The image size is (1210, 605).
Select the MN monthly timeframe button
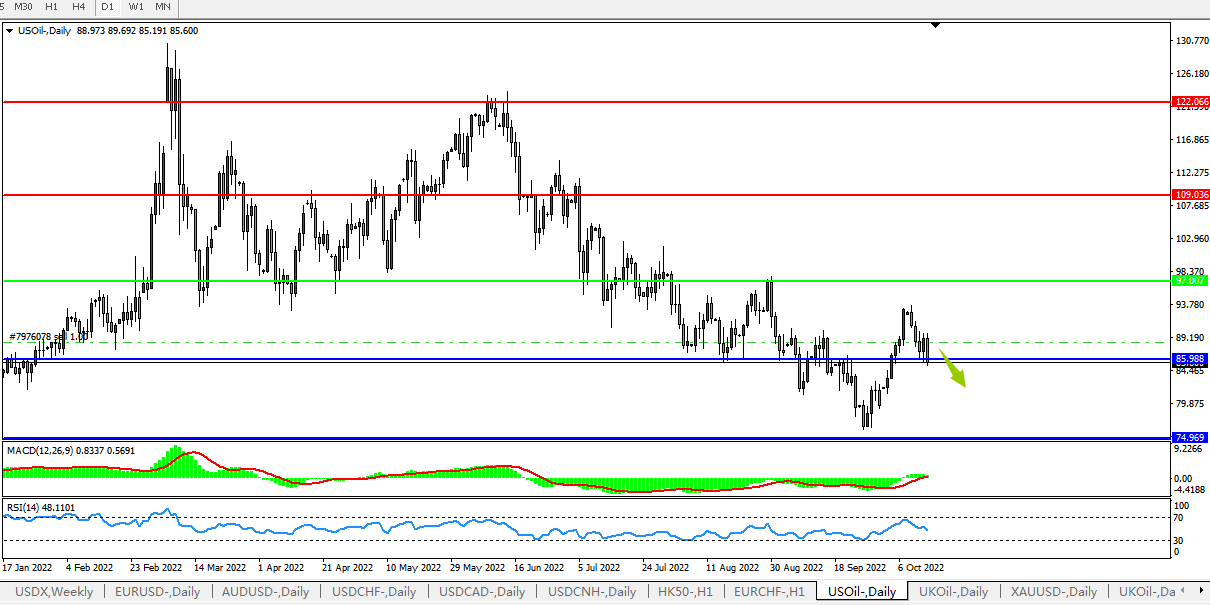click(163, 7)
